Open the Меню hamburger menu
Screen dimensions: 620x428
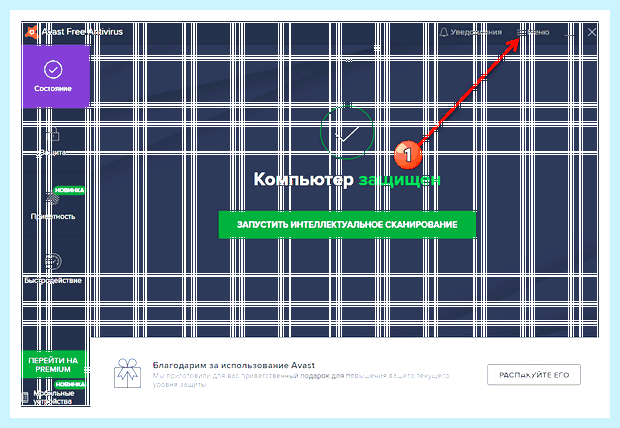pyautogui.click(x=533, y=32)
